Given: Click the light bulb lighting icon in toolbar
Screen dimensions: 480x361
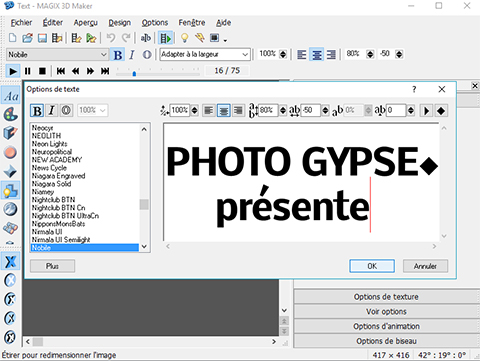Looking at the screenshot, I should coord(184,38).
